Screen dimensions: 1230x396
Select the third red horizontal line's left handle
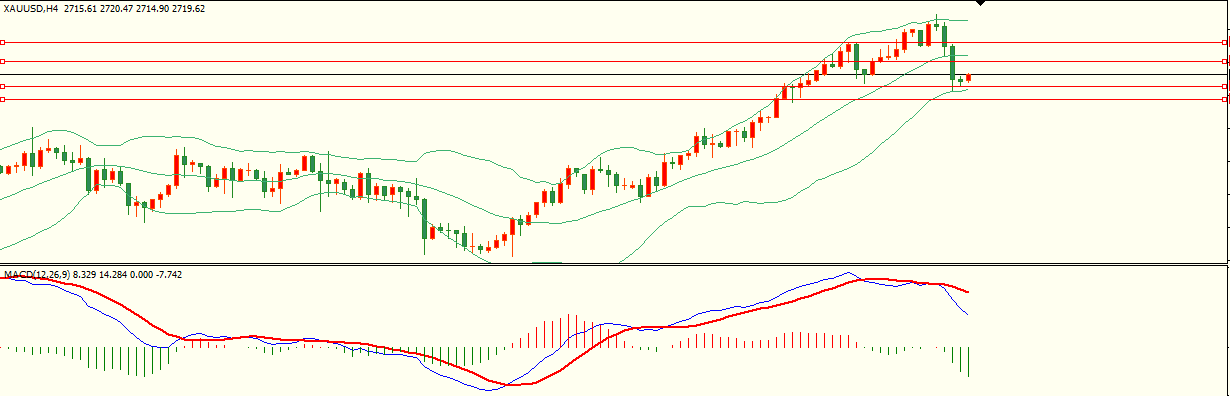coord(3,87)
